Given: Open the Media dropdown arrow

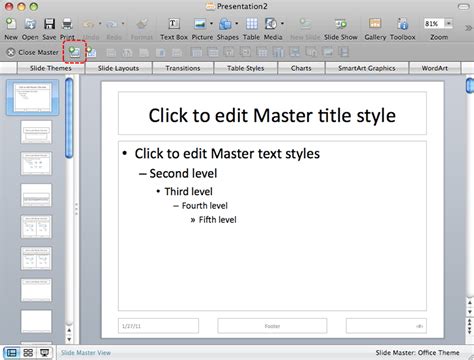Looking at the screenshot, I should click(282, 24).
